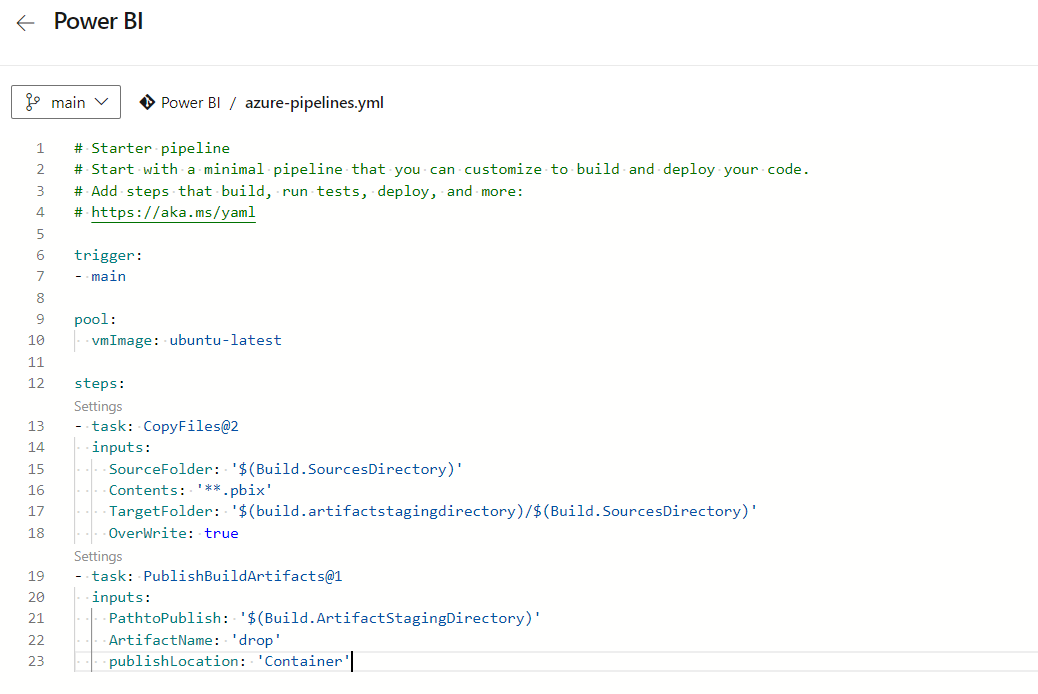Click the branch icon in the branch selector
Image resolution: width=1038 pixels, height=694 pixels.
[33, 101]
